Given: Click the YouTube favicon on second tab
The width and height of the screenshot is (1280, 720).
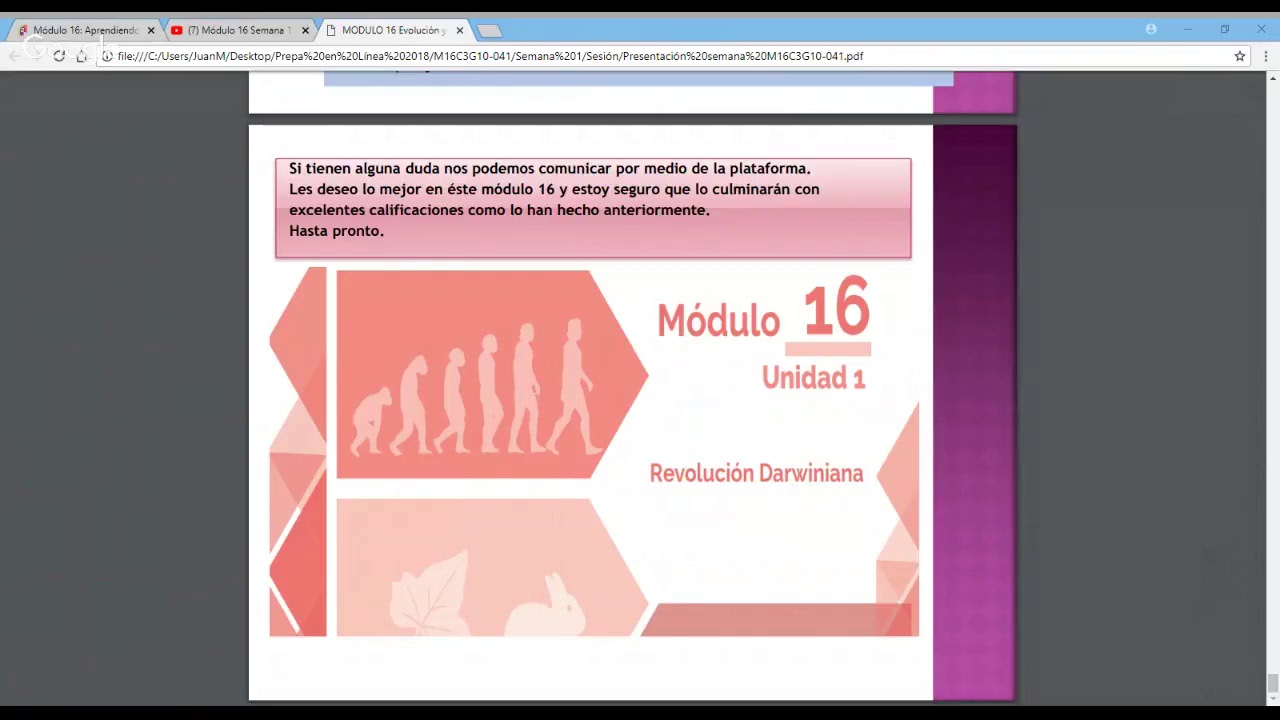Looking at the screenshot, I should click(177, 30).
